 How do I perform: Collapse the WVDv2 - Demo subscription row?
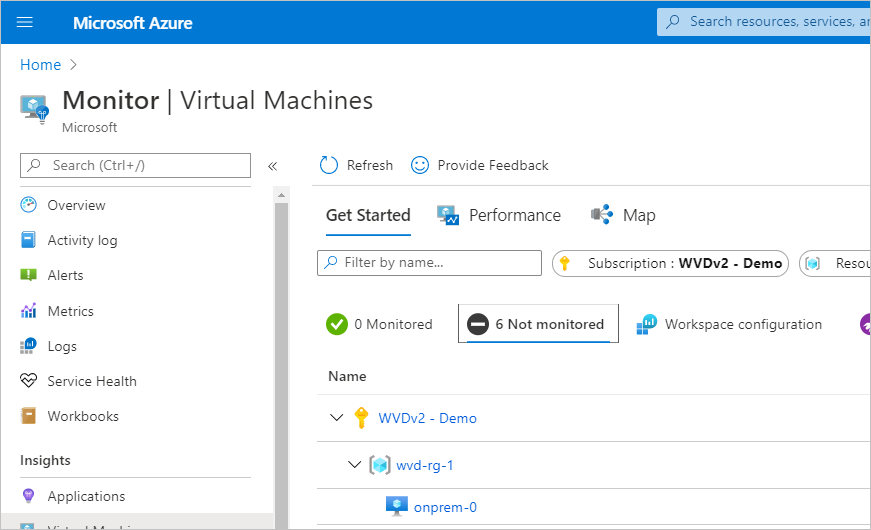point(336,417)
